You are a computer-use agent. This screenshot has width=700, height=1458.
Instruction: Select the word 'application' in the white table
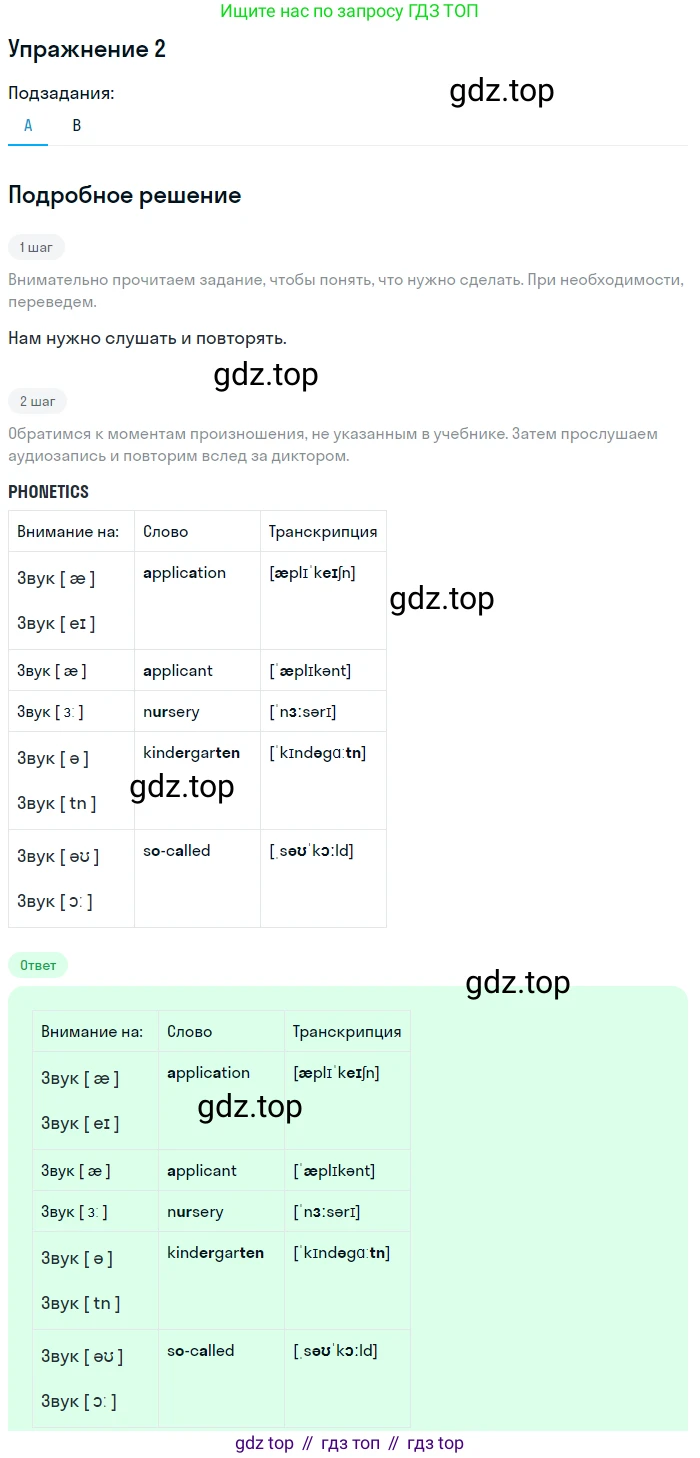click(184, 573)
